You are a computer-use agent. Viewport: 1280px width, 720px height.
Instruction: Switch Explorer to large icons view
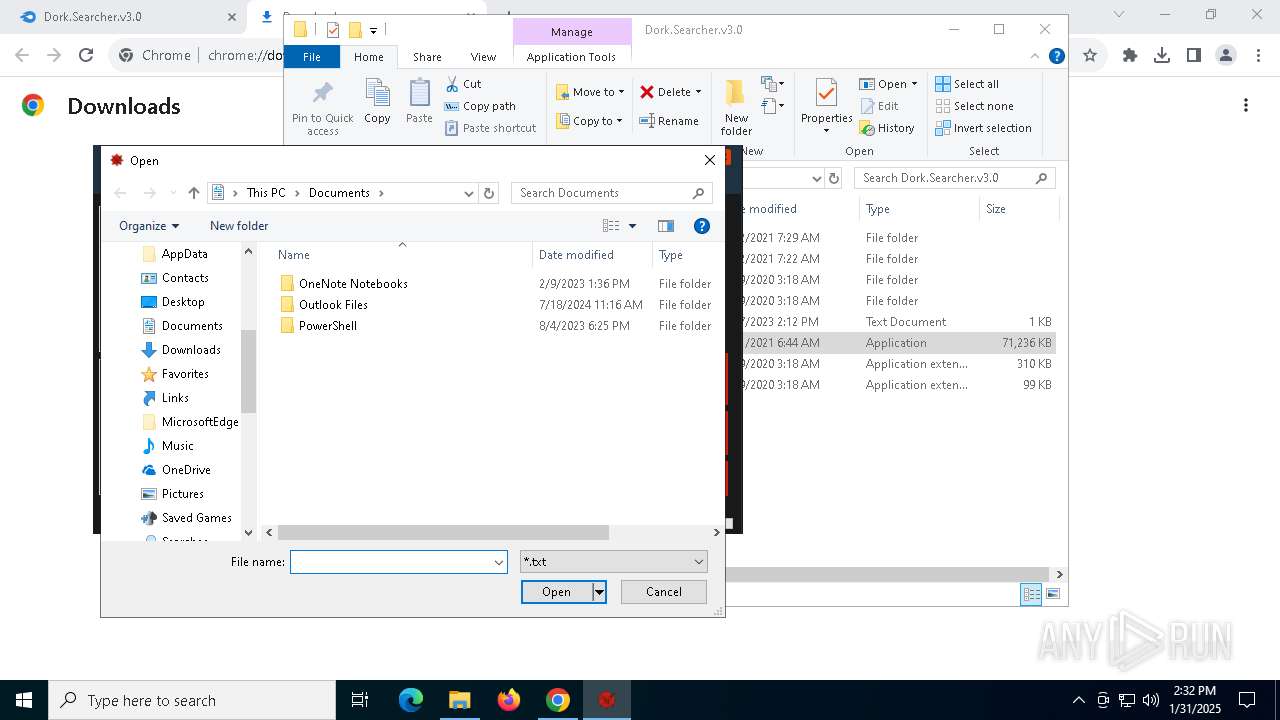[1052, 594]
